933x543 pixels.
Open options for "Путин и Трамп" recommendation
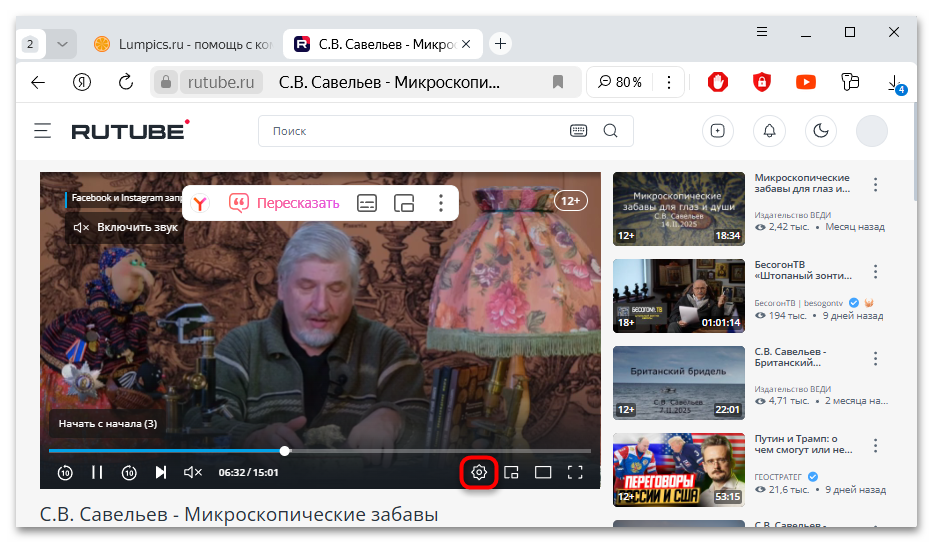tap(875, 445)
